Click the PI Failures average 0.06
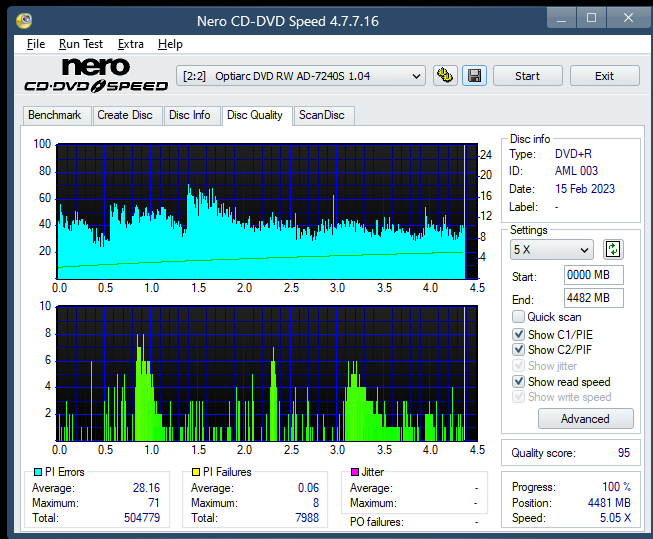The width and height of the screenshot is (653, 539). coord(309,488)
